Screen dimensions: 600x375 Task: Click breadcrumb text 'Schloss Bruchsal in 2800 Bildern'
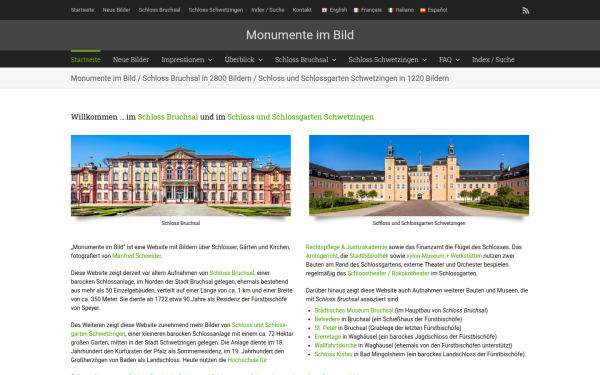(197, 78)
